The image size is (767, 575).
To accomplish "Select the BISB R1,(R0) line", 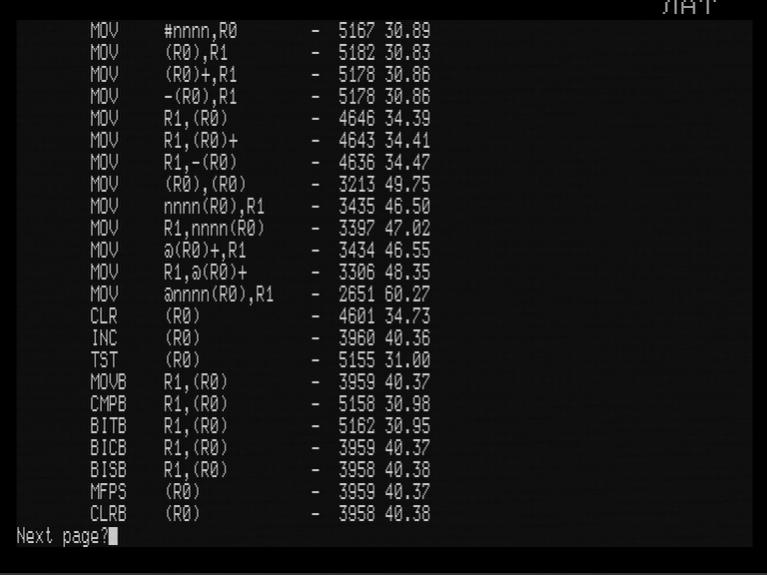I will tap(260, 470).
